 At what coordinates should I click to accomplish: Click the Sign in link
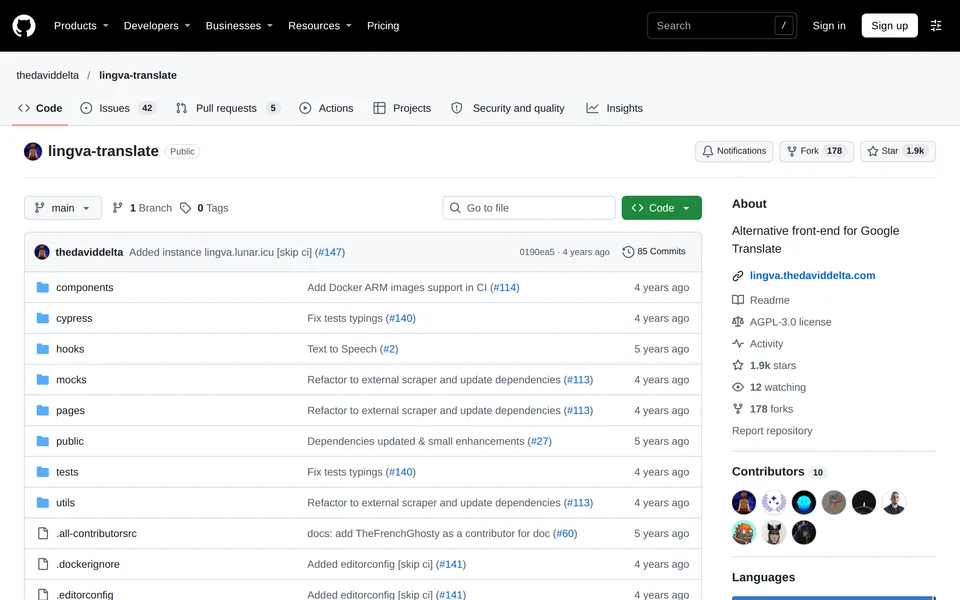(829, 26)
